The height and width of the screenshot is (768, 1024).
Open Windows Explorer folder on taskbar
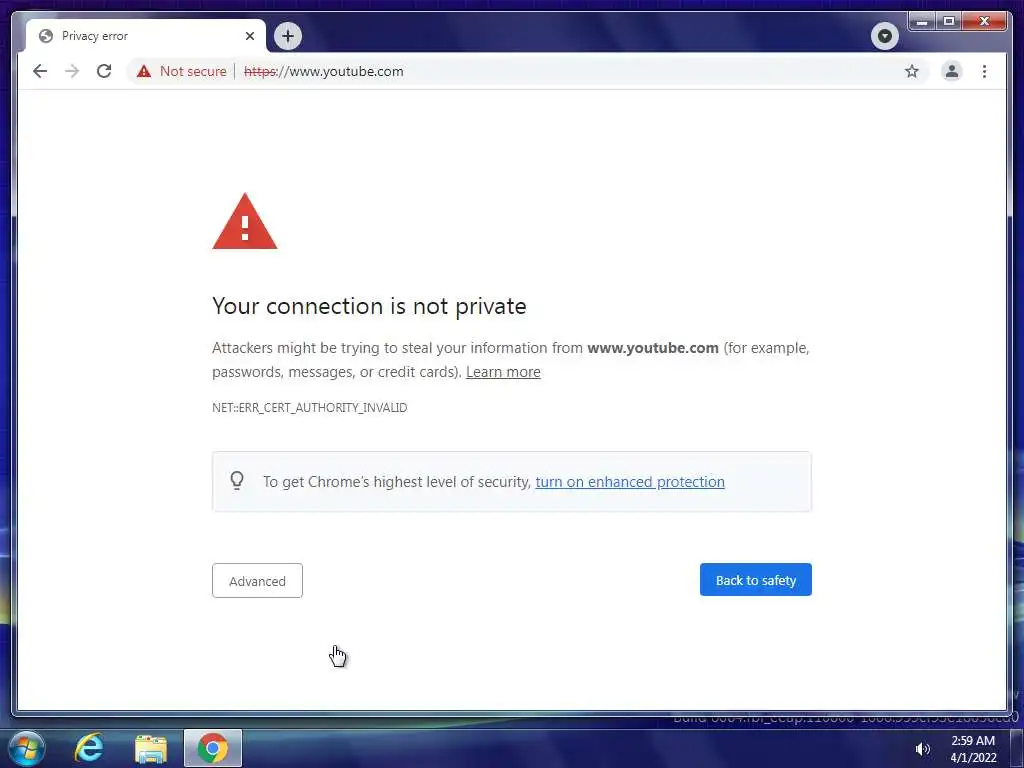[151, 748]
